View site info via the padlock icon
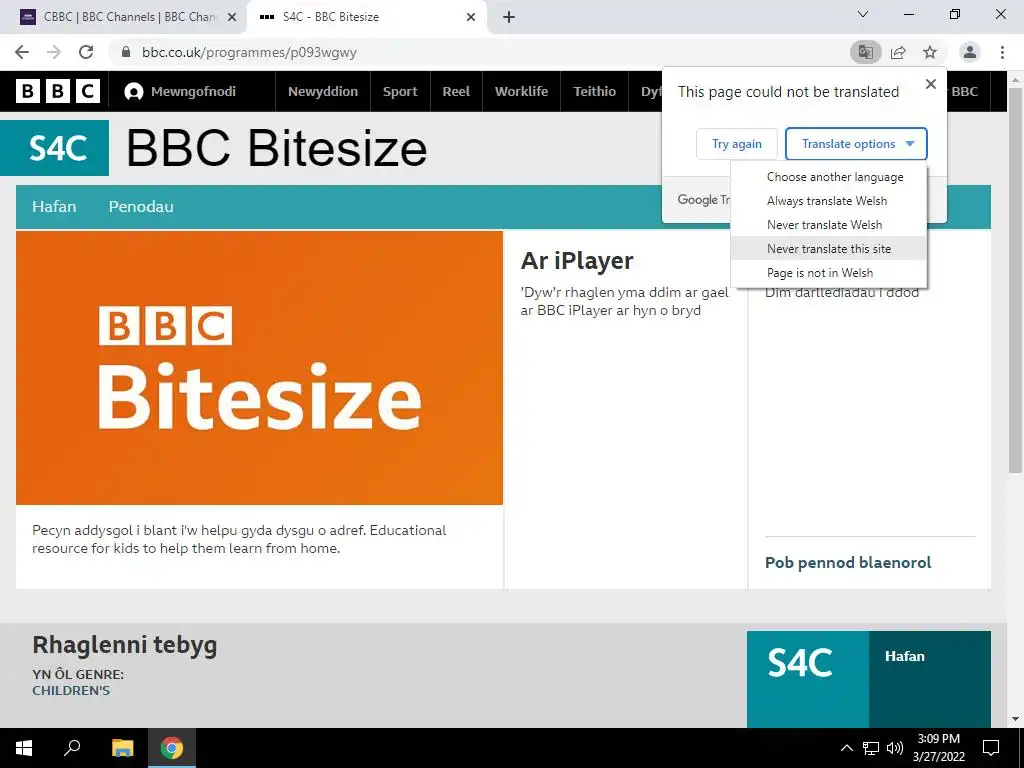The image size is (1024, 768). [x=126, y=52]
